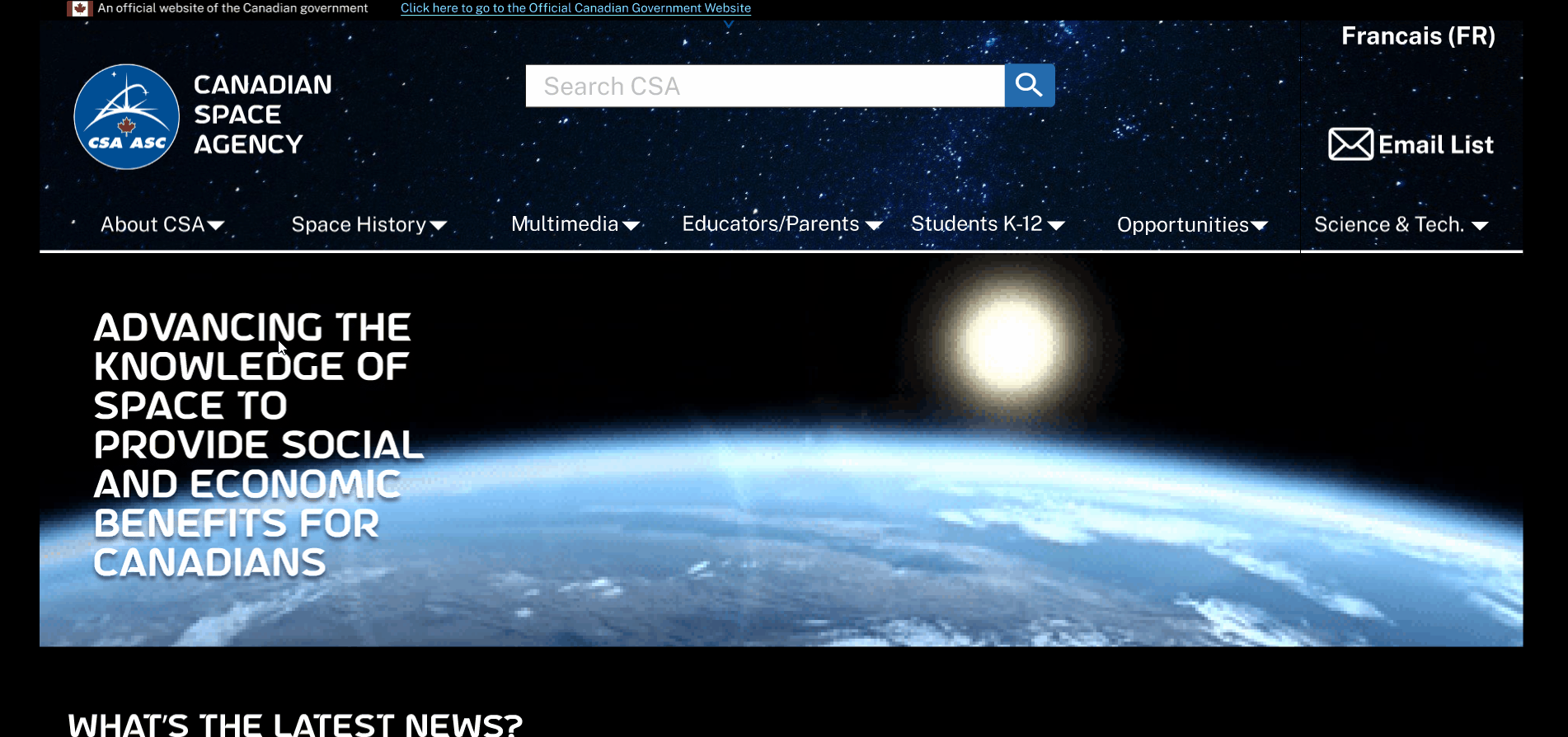Open the Multimedia menu
The height and width of the screenshot is (737, 1568).
(575, 224)
